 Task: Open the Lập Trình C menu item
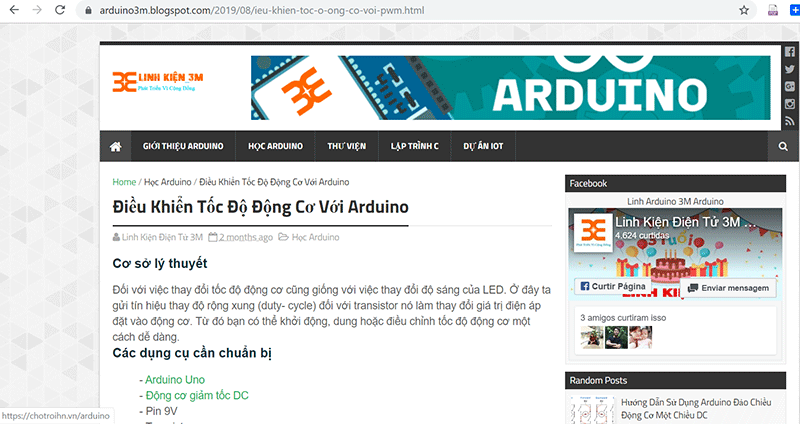415,146
